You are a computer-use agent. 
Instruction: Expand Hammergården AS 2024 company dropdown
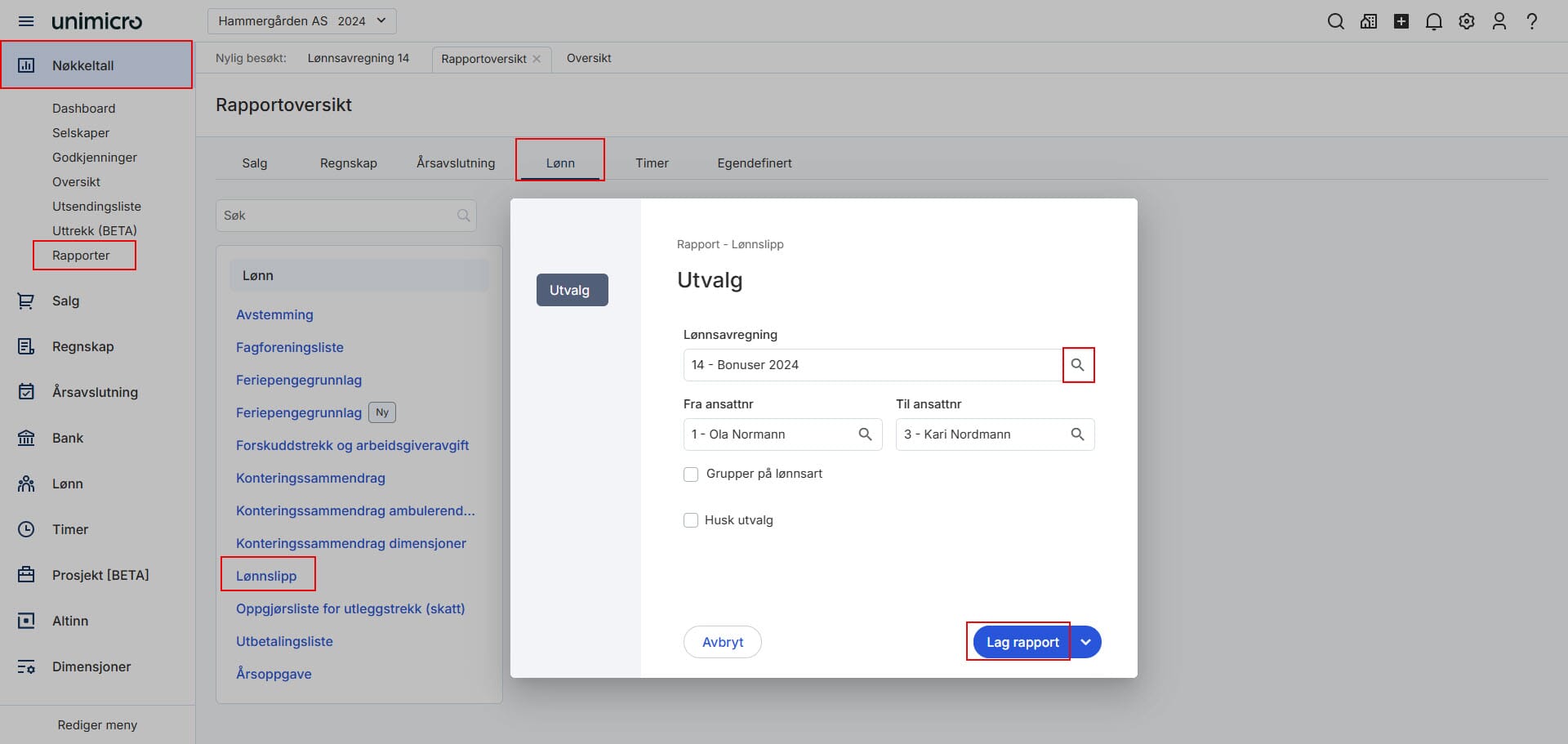click(302, 21)
